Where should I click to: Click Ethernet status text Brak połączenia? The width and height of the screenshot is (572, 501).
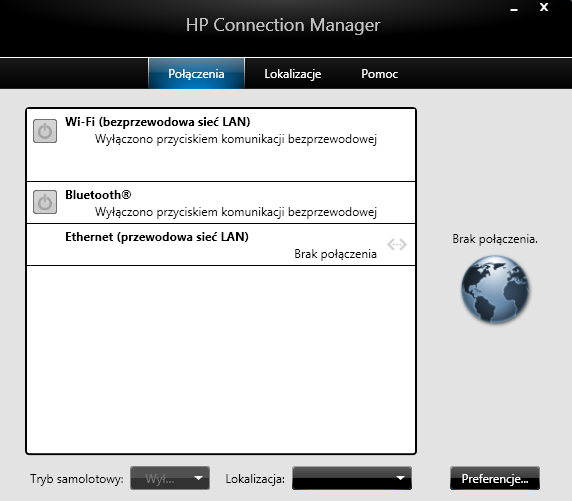pyautogui.click(x=335, y=254)
